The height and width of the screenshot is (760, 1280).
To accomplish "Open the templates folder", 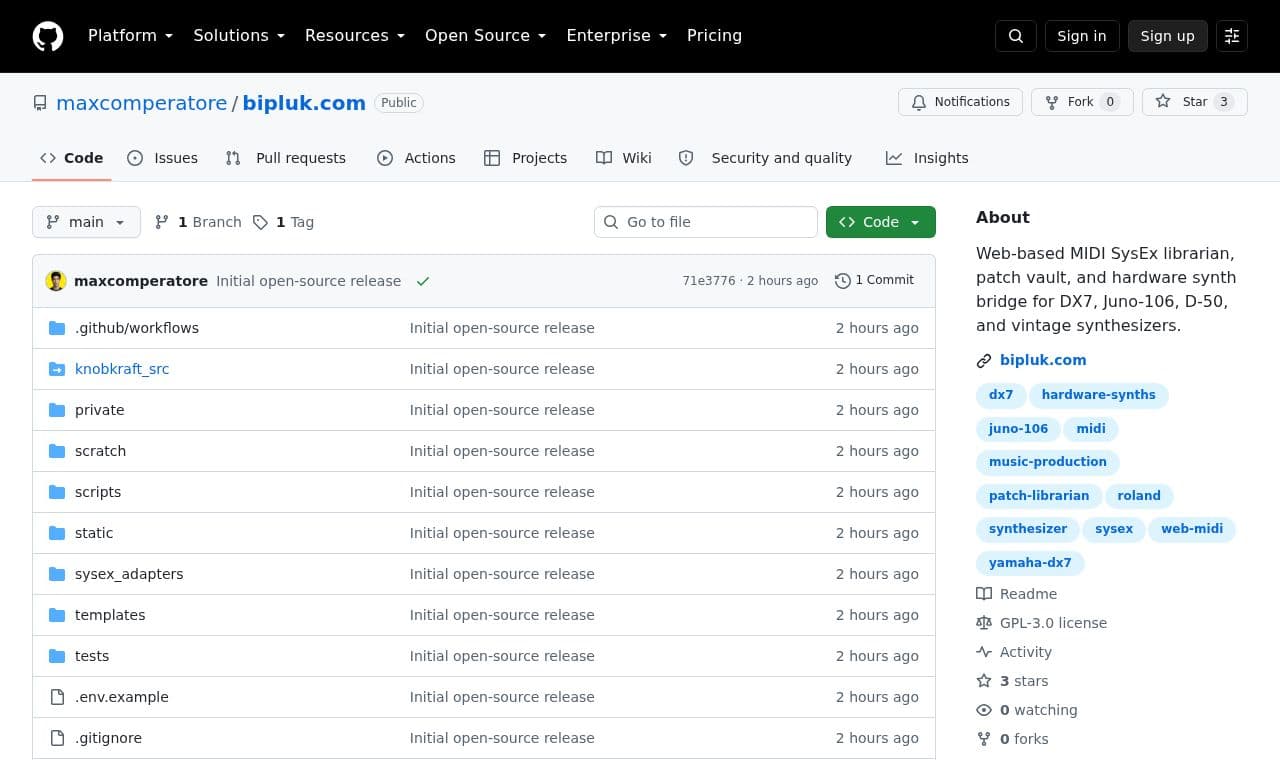I will 110,615.
